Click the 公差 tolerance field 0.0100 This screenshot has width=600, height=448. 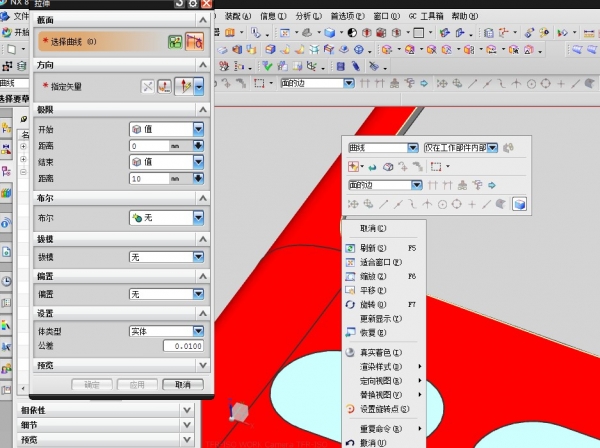184,346
